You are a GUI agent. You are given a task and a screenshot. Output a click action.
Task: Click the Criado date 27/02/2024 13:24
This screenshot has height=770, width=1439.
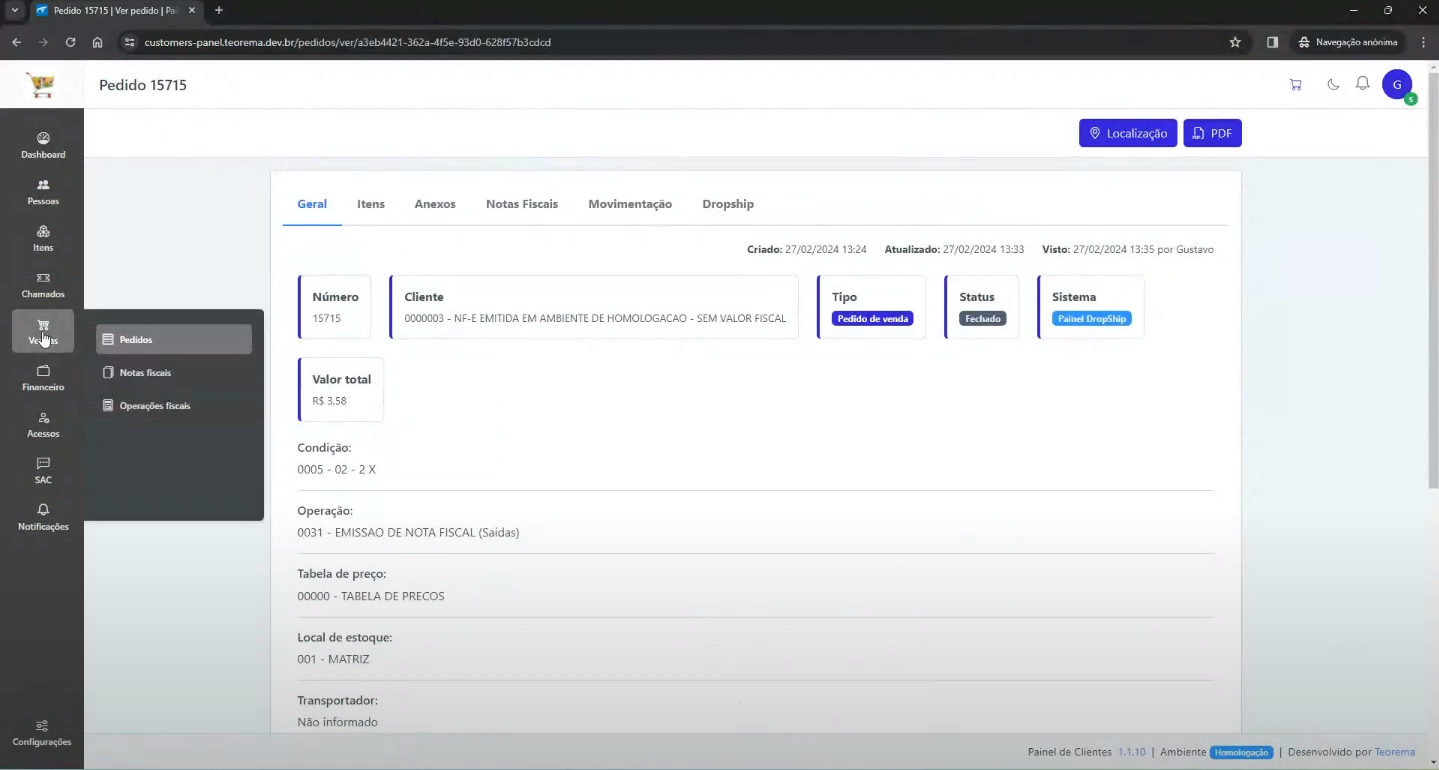[x=807, y=249]
